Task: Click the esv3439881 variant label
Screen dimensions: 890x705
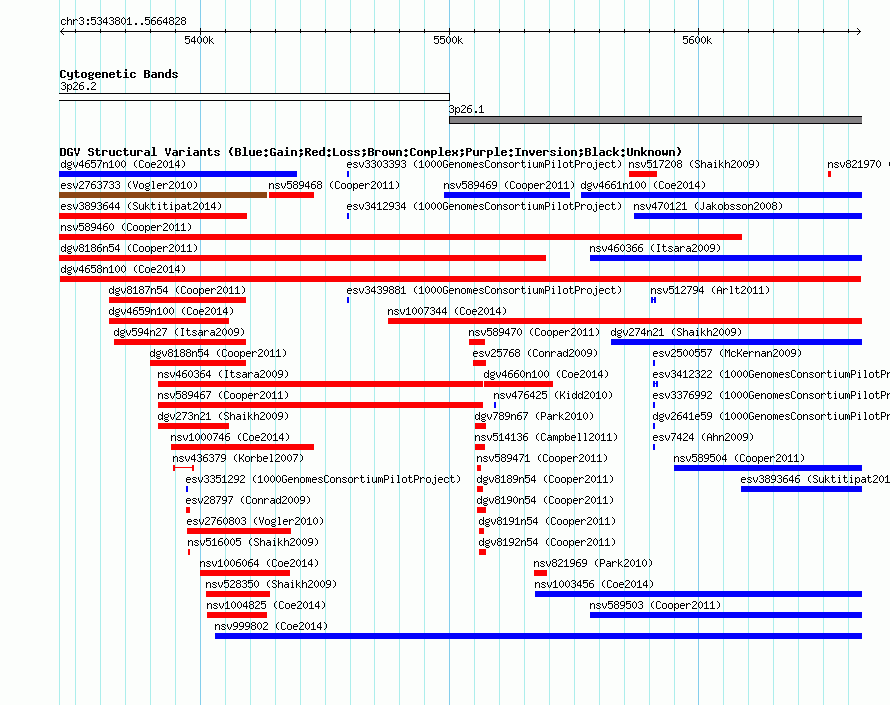Action: click(484, 291)
